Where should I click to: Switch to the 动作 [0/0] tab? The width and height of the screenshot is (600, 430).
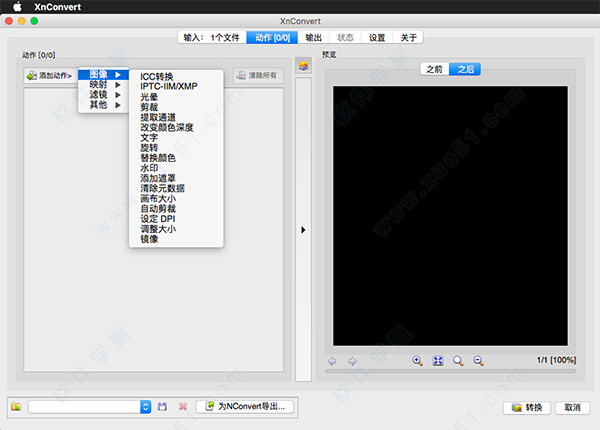click(272, 37)
